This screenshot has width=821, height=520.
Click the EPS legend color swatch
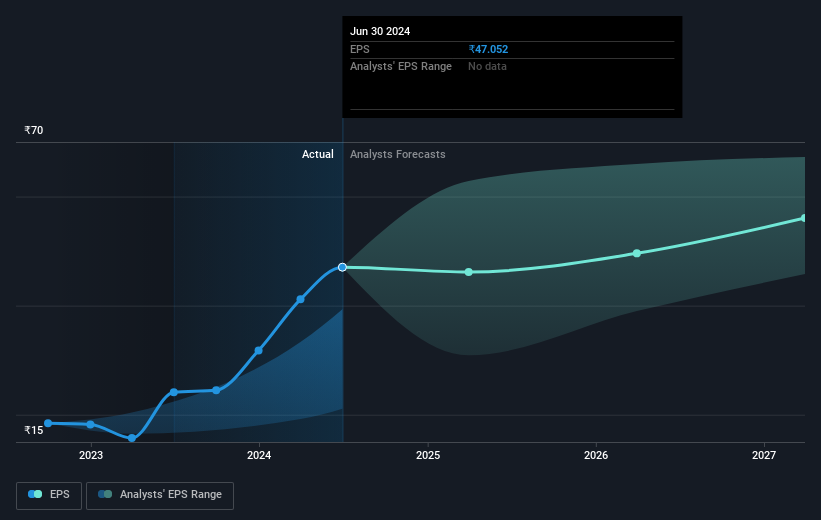(x=35, y=494)
